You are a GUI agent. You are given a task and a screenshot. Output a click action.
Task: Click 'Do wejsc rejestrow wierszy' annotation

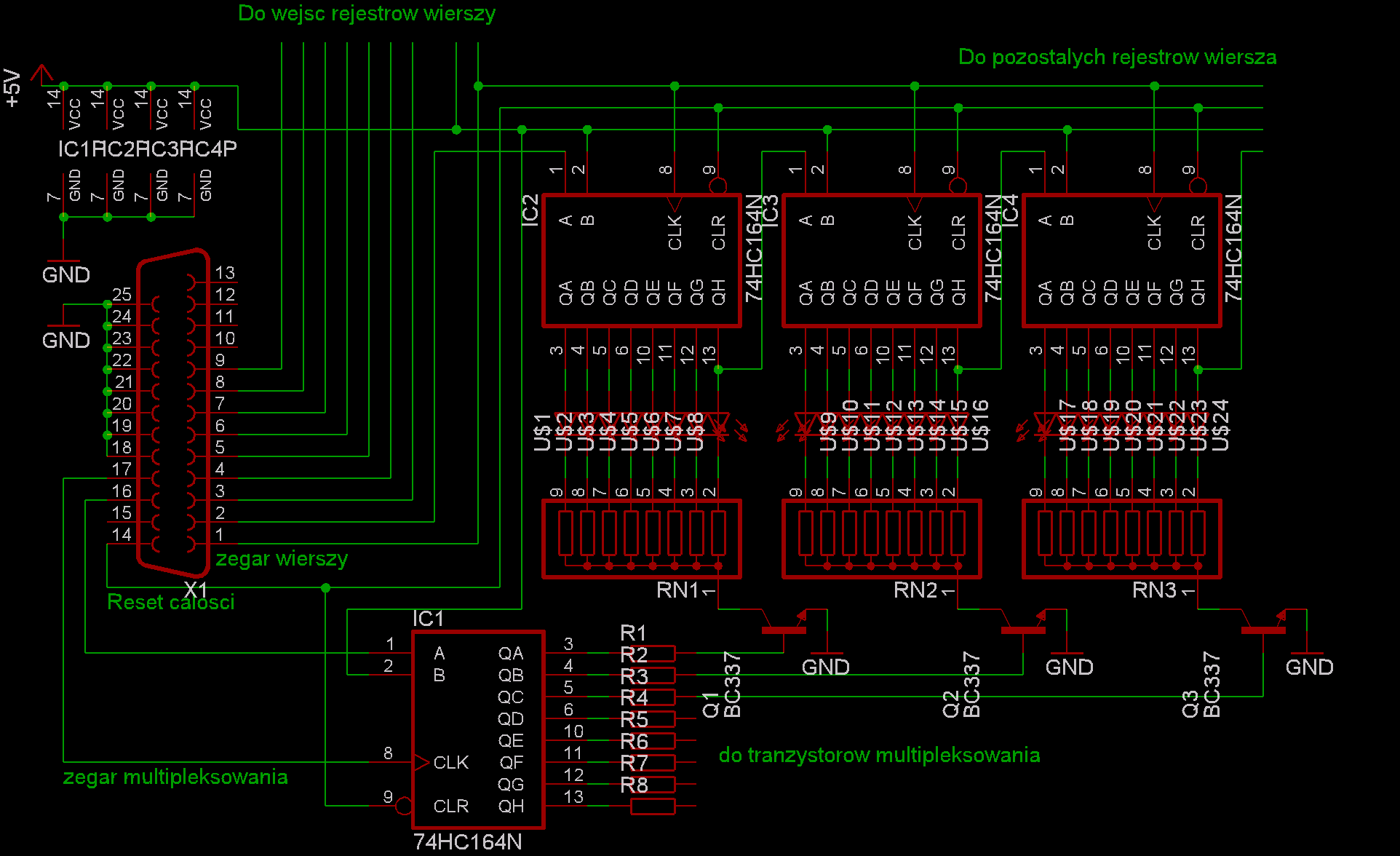(x=367, y=14)
